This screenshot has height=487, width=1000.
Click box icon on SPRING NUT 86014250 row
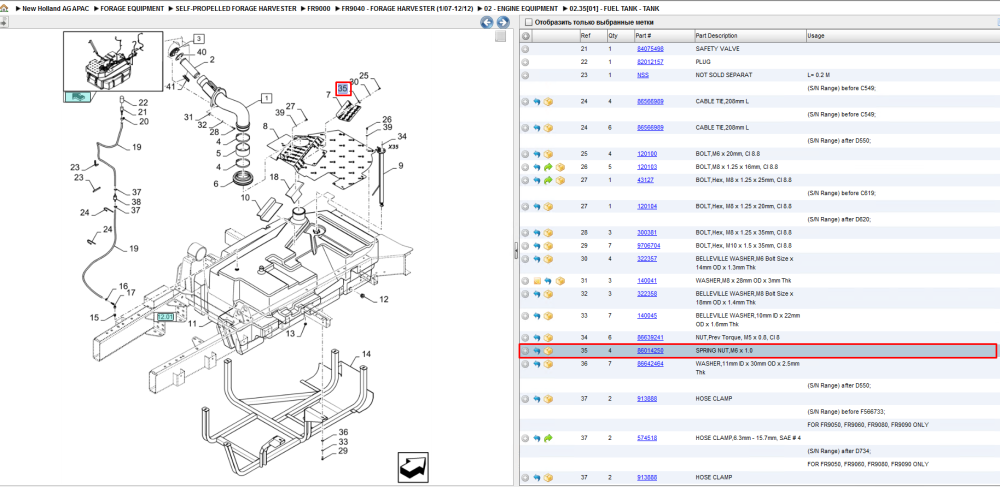[x=548, y=351]
